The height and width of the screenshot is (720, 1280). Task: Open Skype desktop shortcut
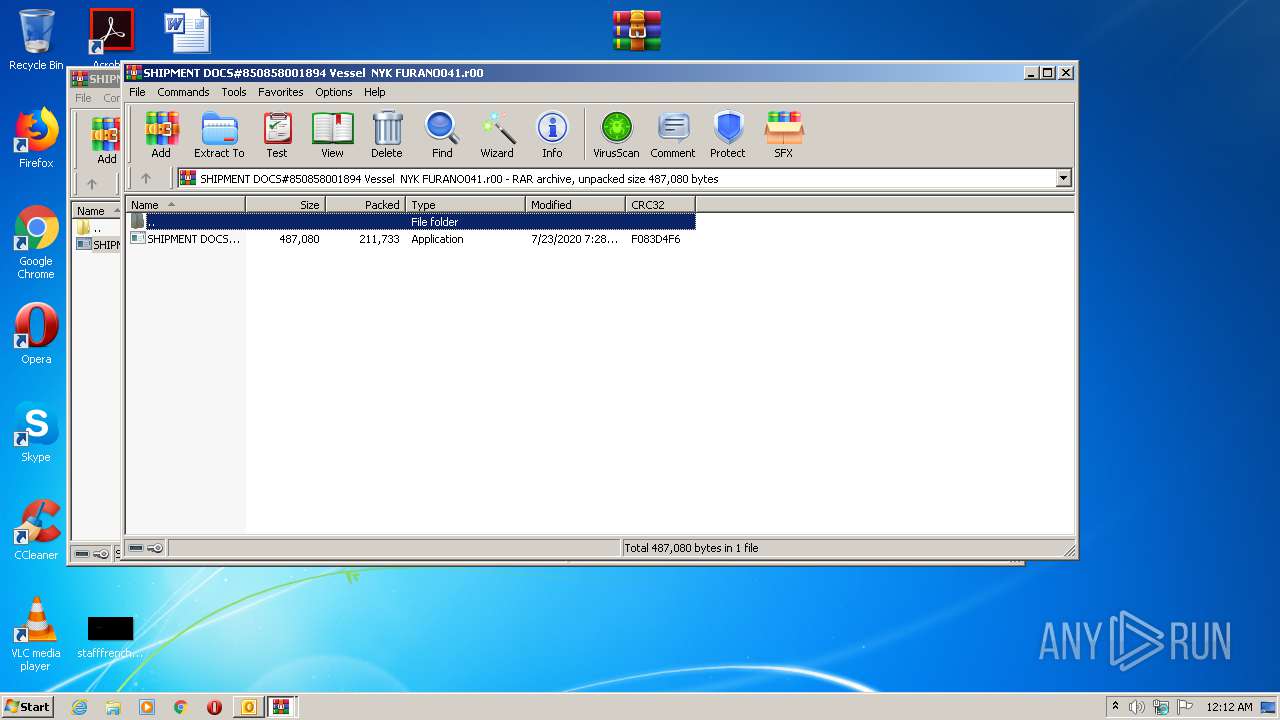click(36, 432)
